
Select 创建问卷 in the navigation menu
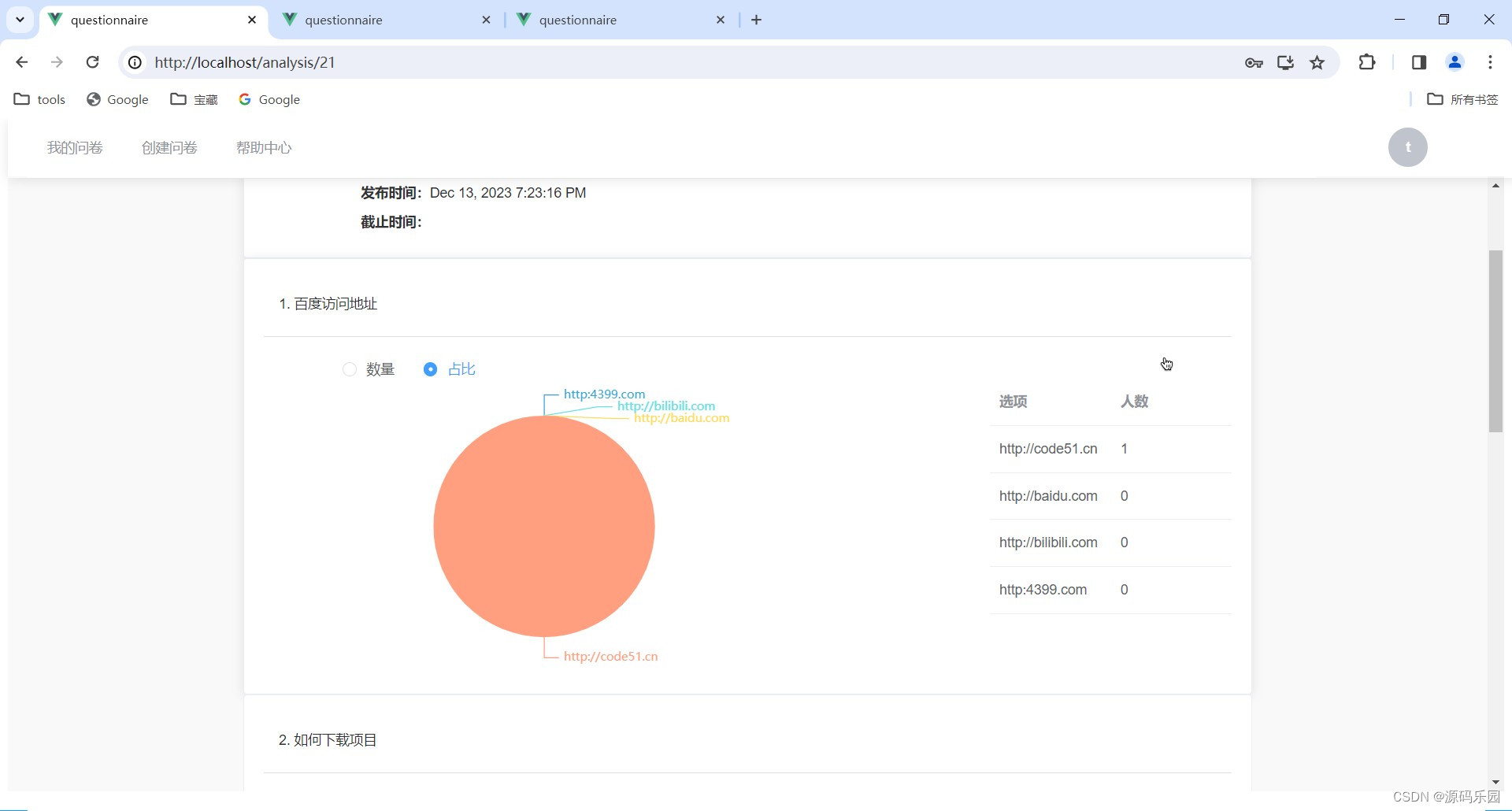[169, 147]
